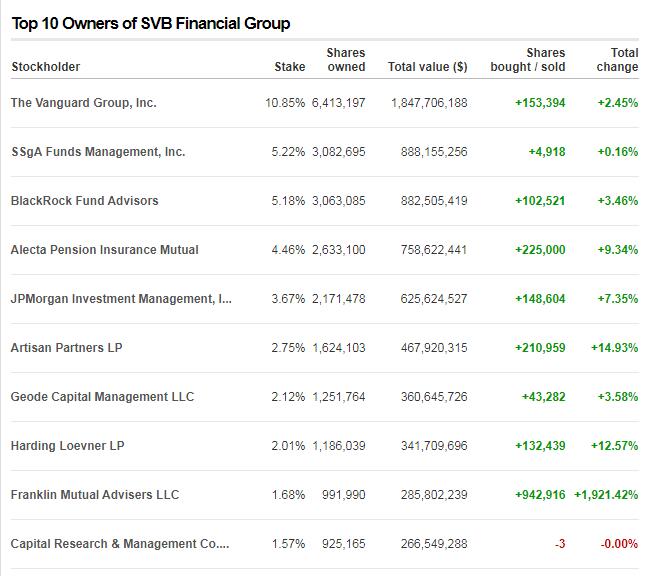
Task: Select Franklin Mutual Advisers LLC stockholder
Action: pyautogui.click(x=95, y=495)
